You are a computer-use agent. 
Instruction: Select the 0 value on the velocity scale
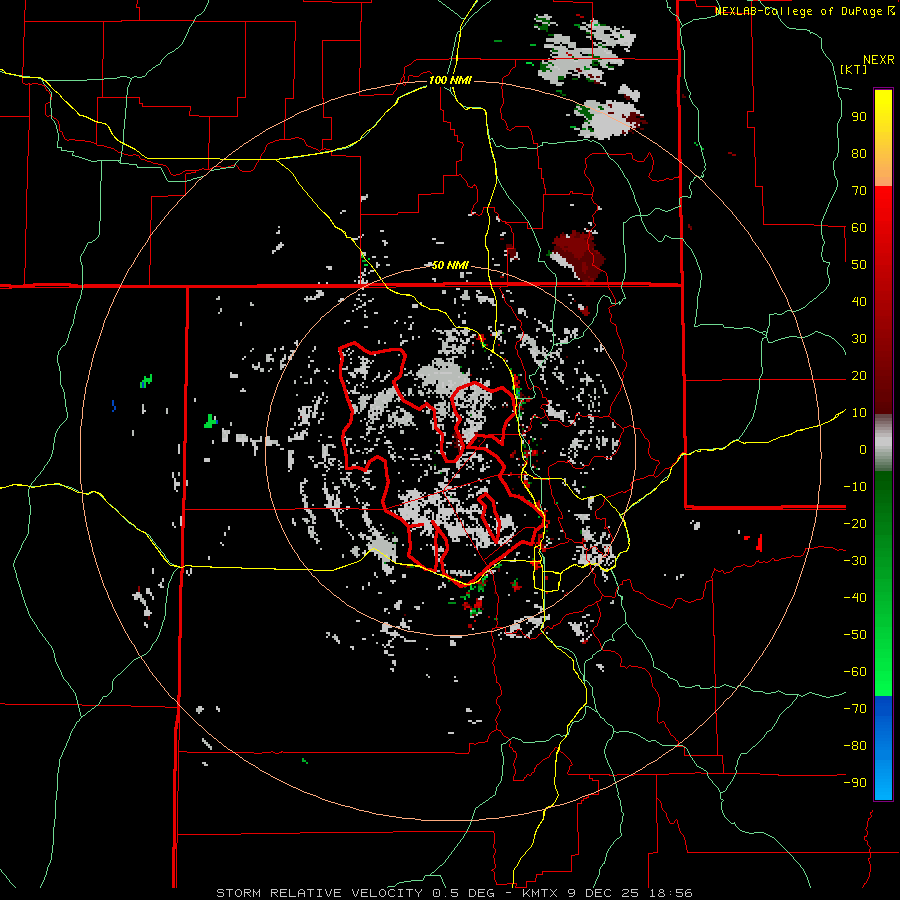863,450
